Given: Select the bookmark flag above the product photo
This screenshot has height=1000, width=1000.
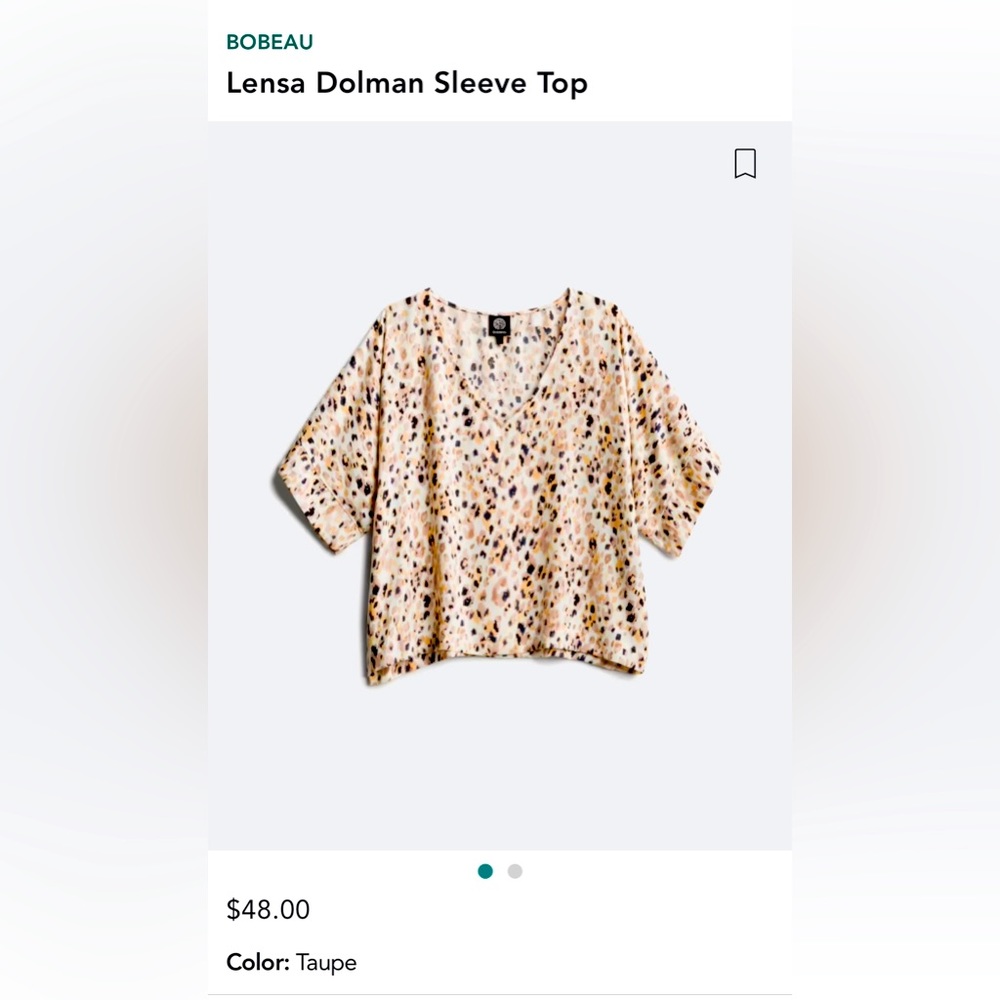Looking at the screenshot, I should [744, 163].
